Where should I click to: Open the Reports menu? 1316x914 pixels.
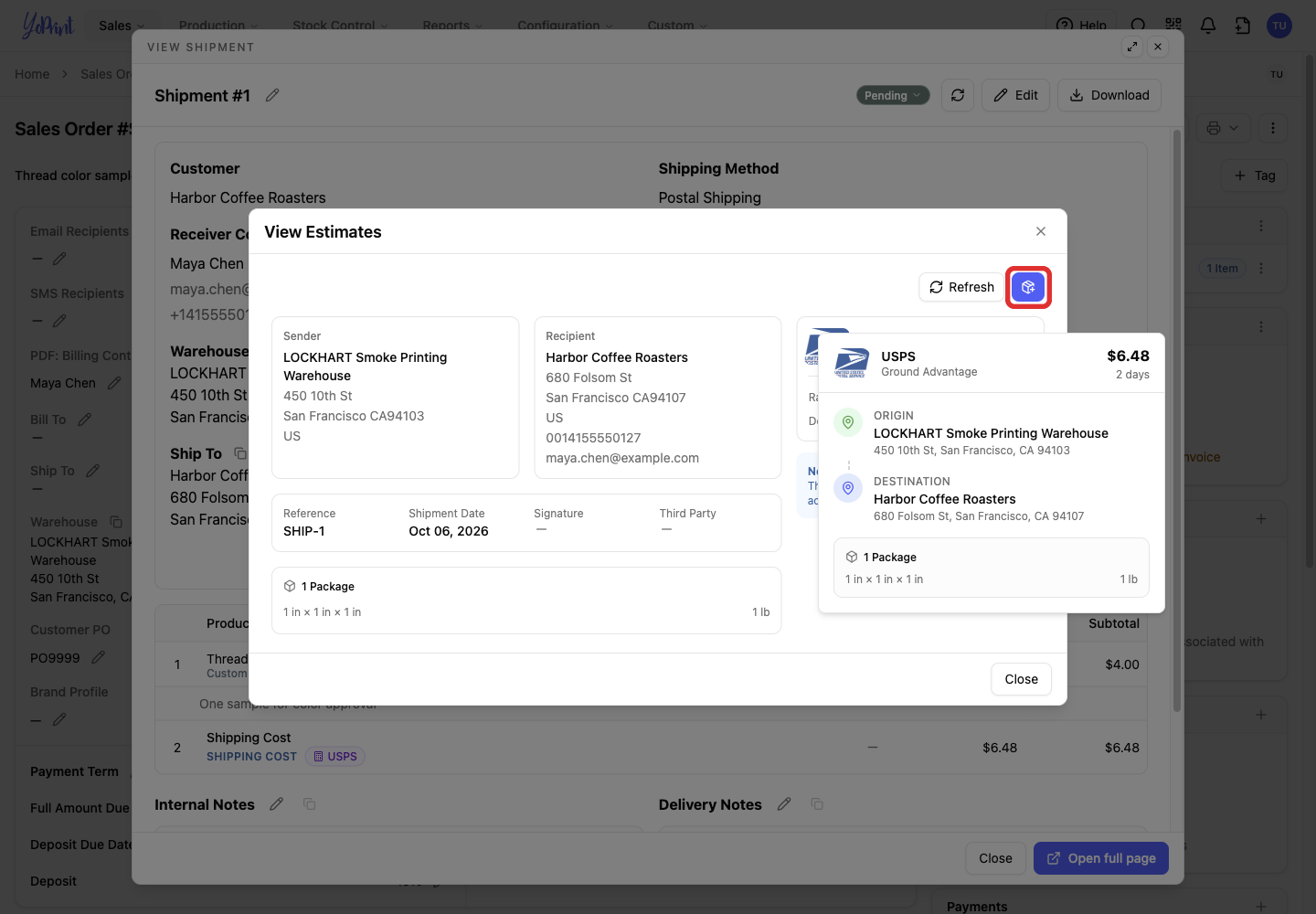[452, 26]
